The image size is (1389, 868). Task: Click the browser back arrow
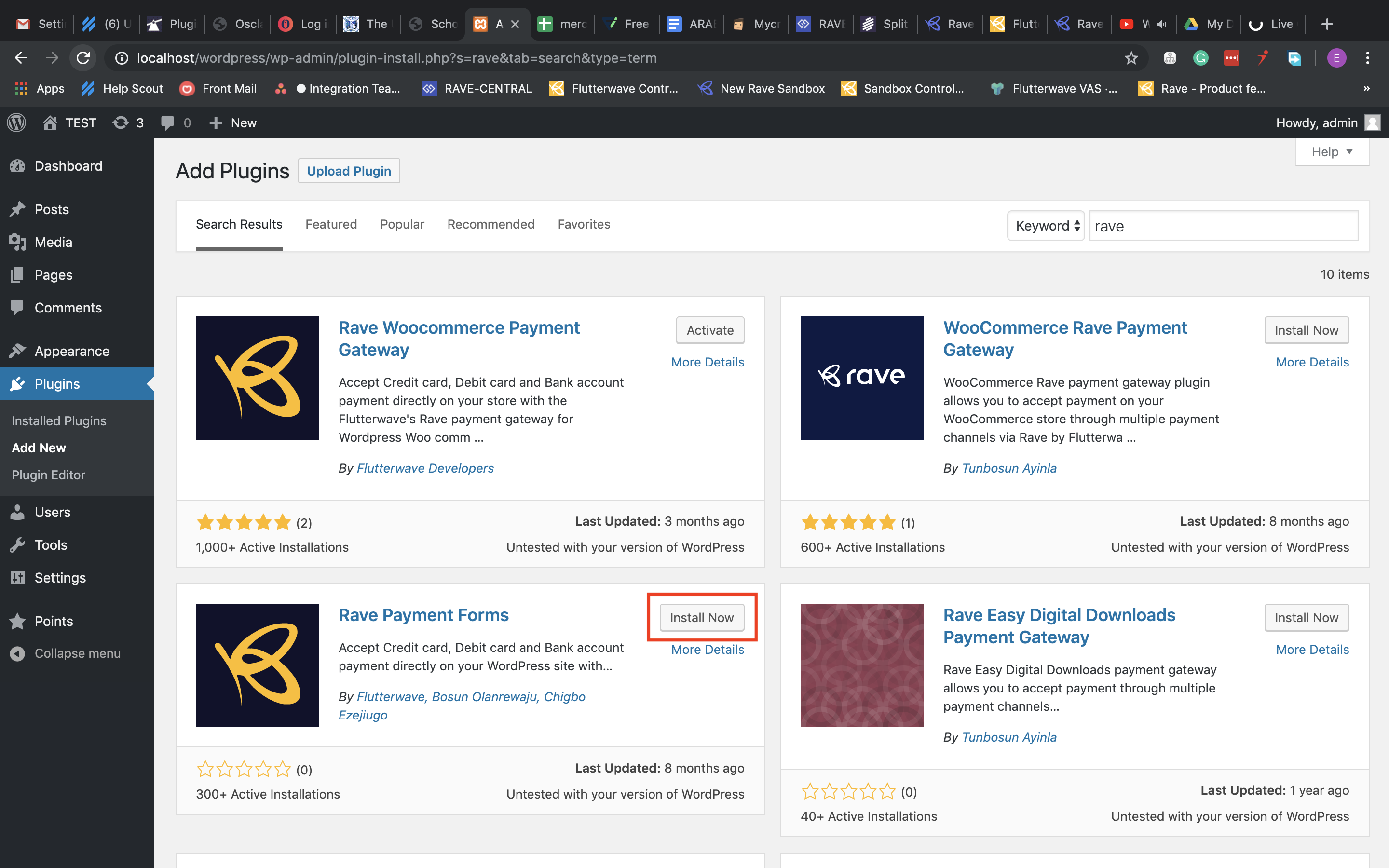21,58
